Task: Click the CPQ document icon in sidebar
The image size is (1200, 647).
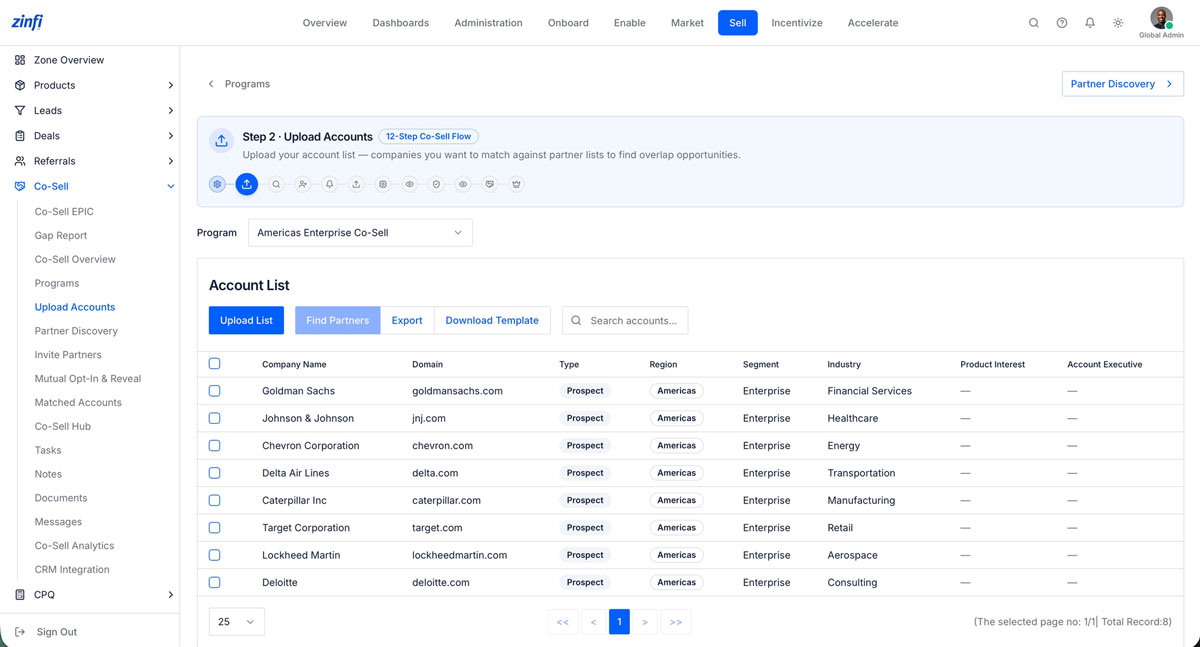Action: pyautogui.click(x=20, y=594)
